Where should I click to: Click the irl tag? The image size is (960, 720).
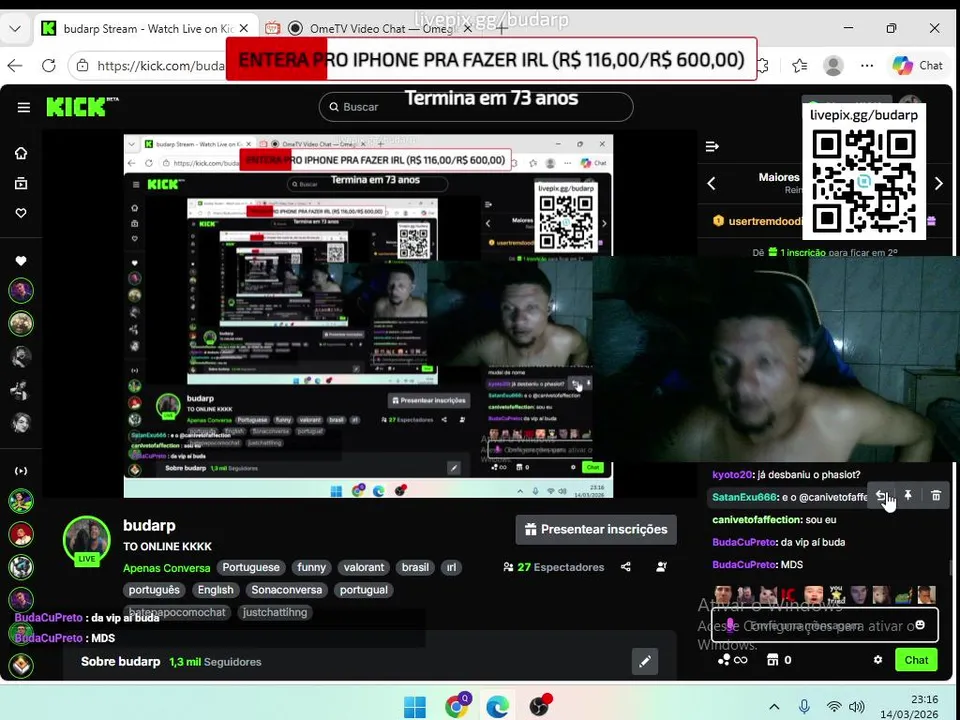pos(451,568)
